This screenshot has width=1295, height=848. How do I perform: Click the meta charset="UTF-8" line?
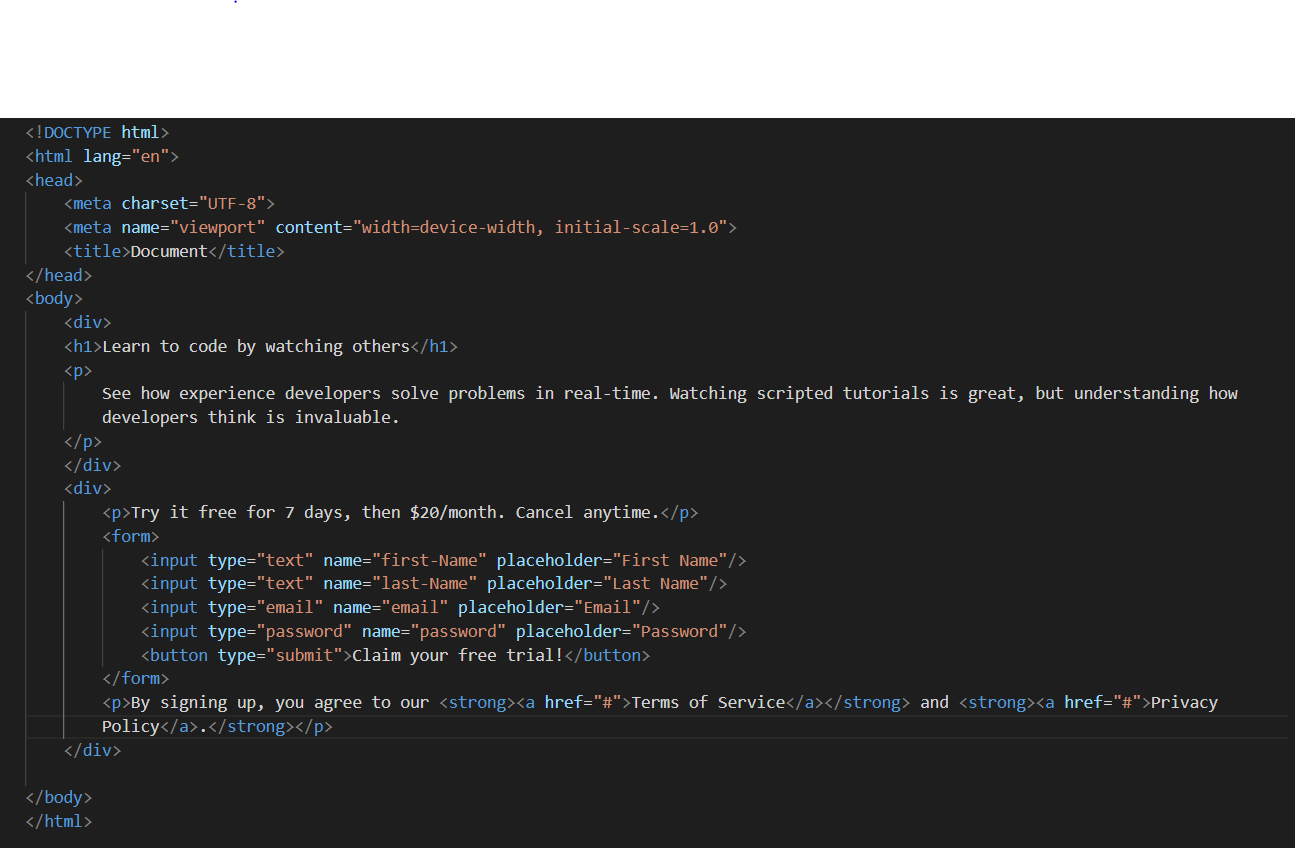pos(169,204)
